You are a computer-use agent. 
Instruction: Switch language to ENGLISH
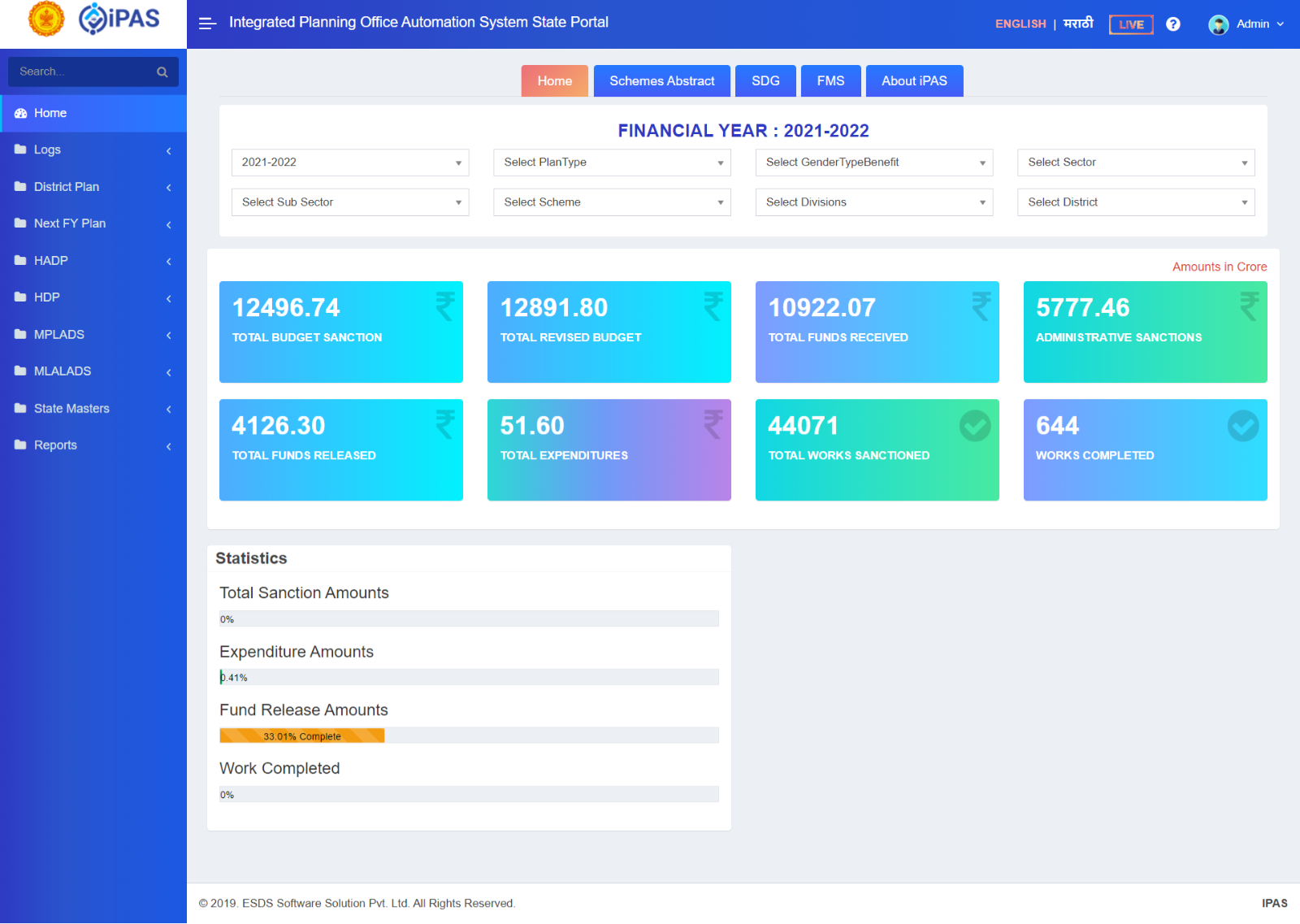click(x=1020, y=24)
